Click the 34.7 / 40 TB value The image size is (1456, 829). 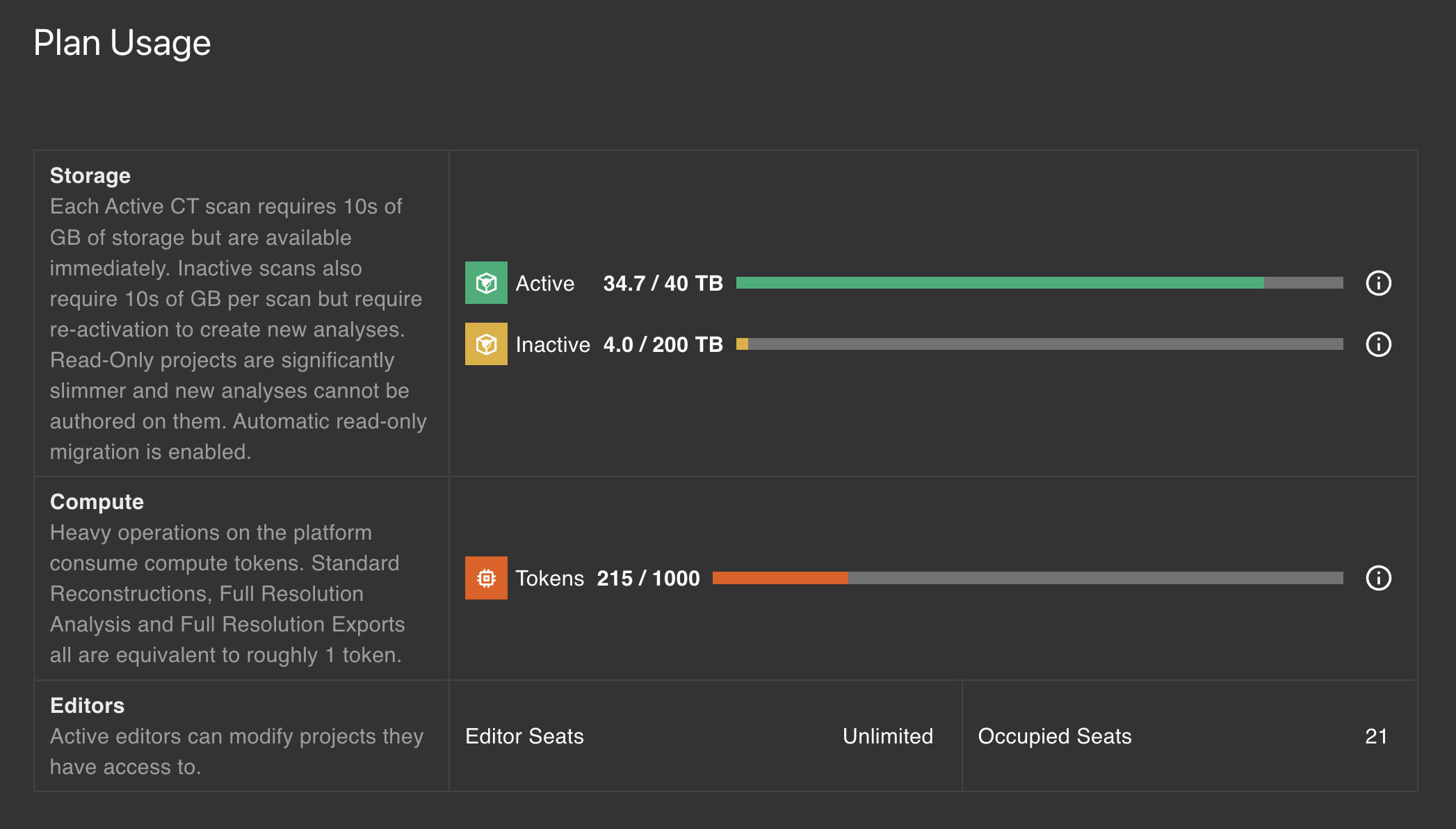pos(663,284)
